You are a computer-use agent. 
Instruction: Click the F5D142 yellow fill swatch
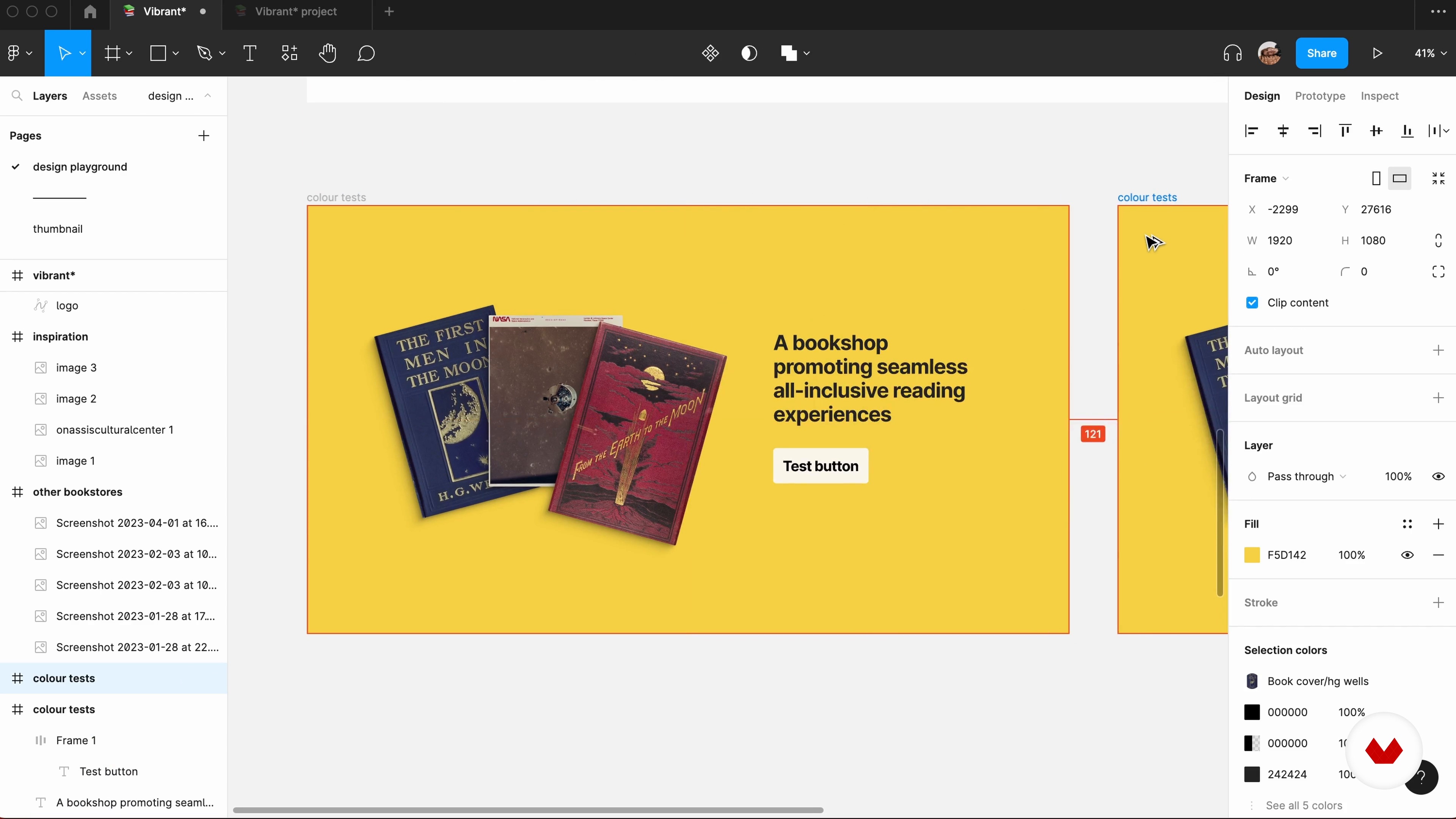[x=1252, y=555]
